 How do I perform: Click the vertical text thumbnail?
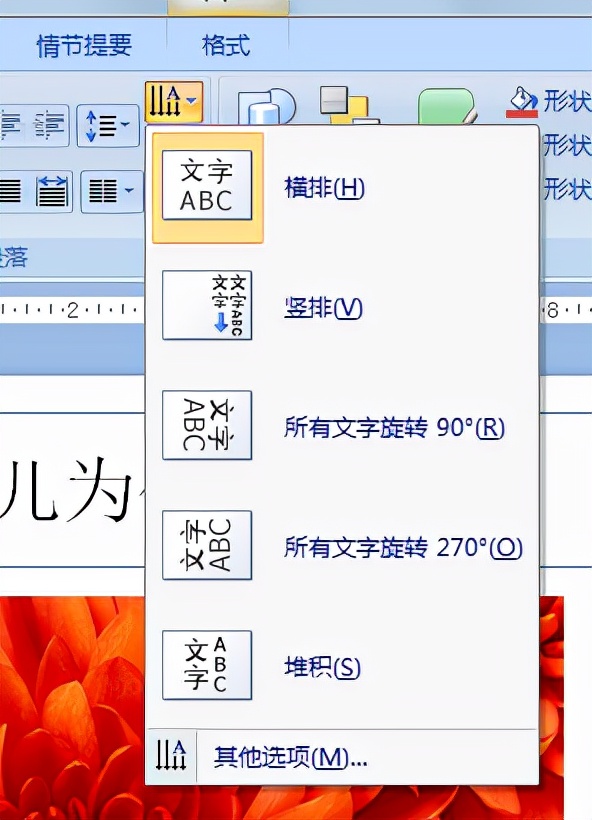point(207,305)
